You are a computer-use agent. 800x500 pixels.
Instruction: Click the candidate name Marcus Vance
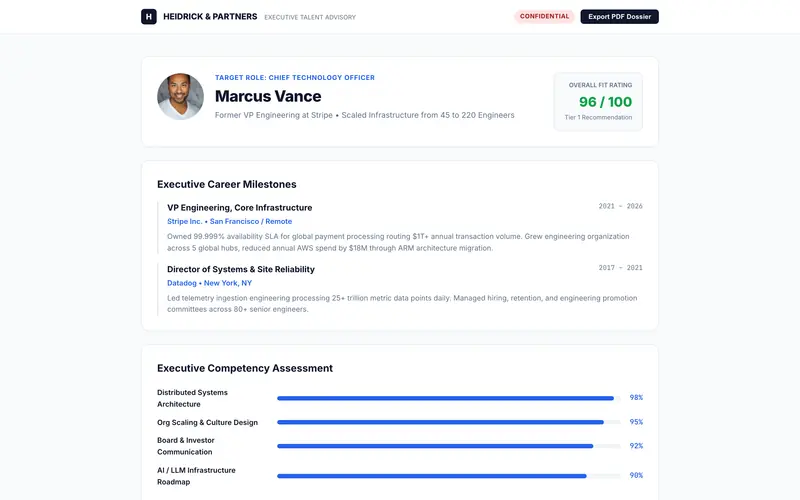tap(268, 96)
